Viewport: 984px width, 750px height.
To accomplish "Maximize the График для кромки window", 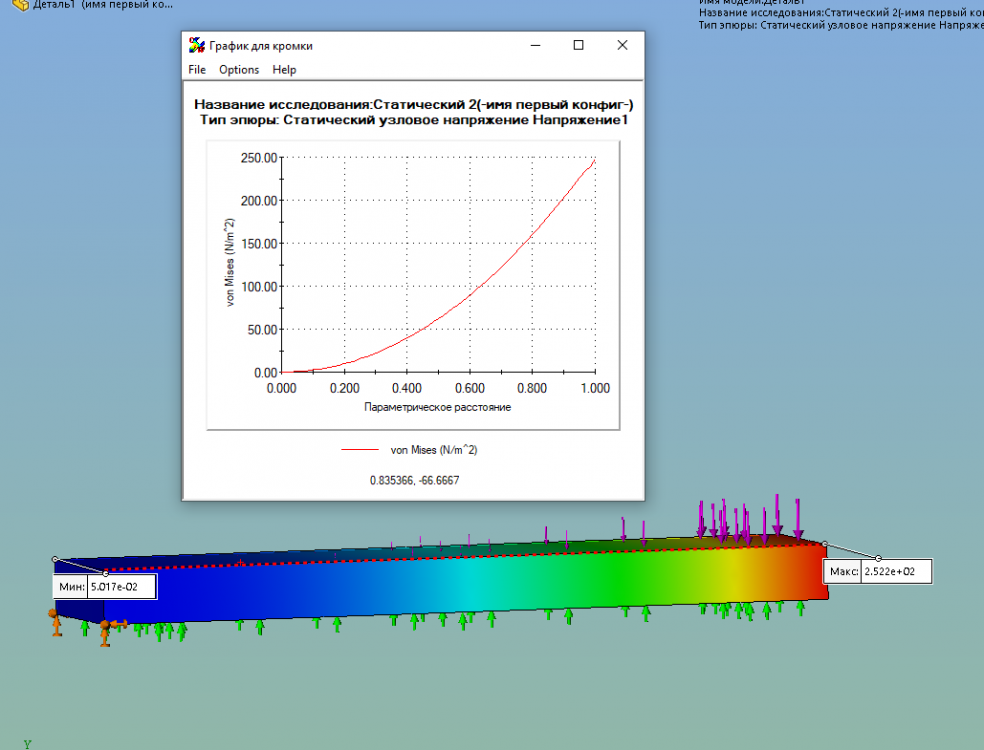I will point(579,45).
